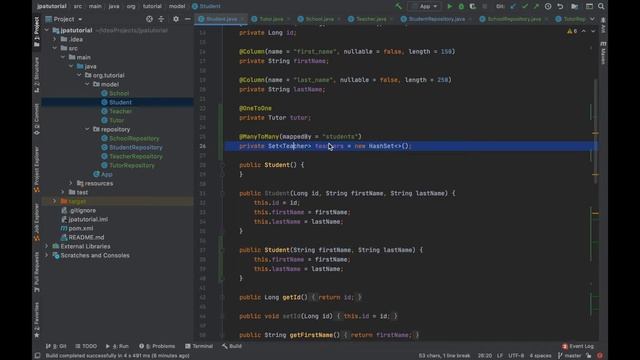
Task: Search everywhere with the magnifier icon
Action: (x=601, y=6)
